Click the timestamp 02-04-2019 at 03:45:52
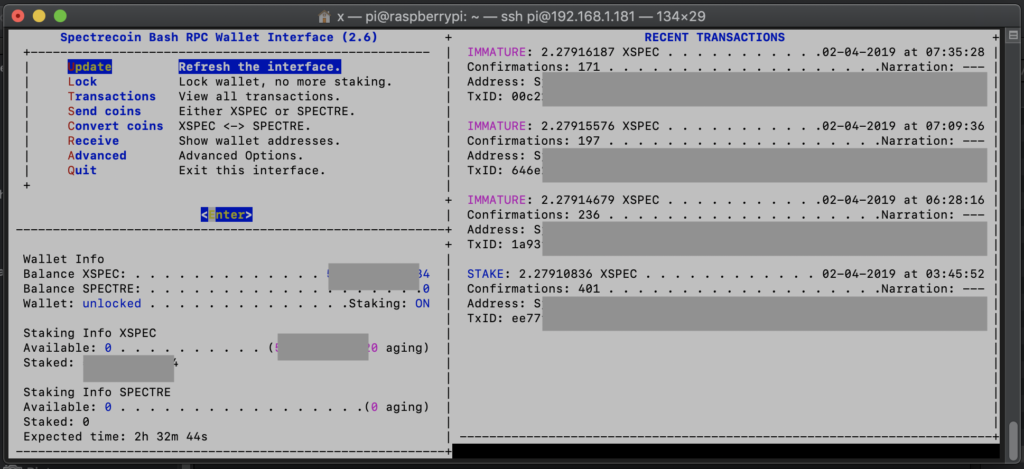This screenshot has height=469, width=1024. pos(903,274)
